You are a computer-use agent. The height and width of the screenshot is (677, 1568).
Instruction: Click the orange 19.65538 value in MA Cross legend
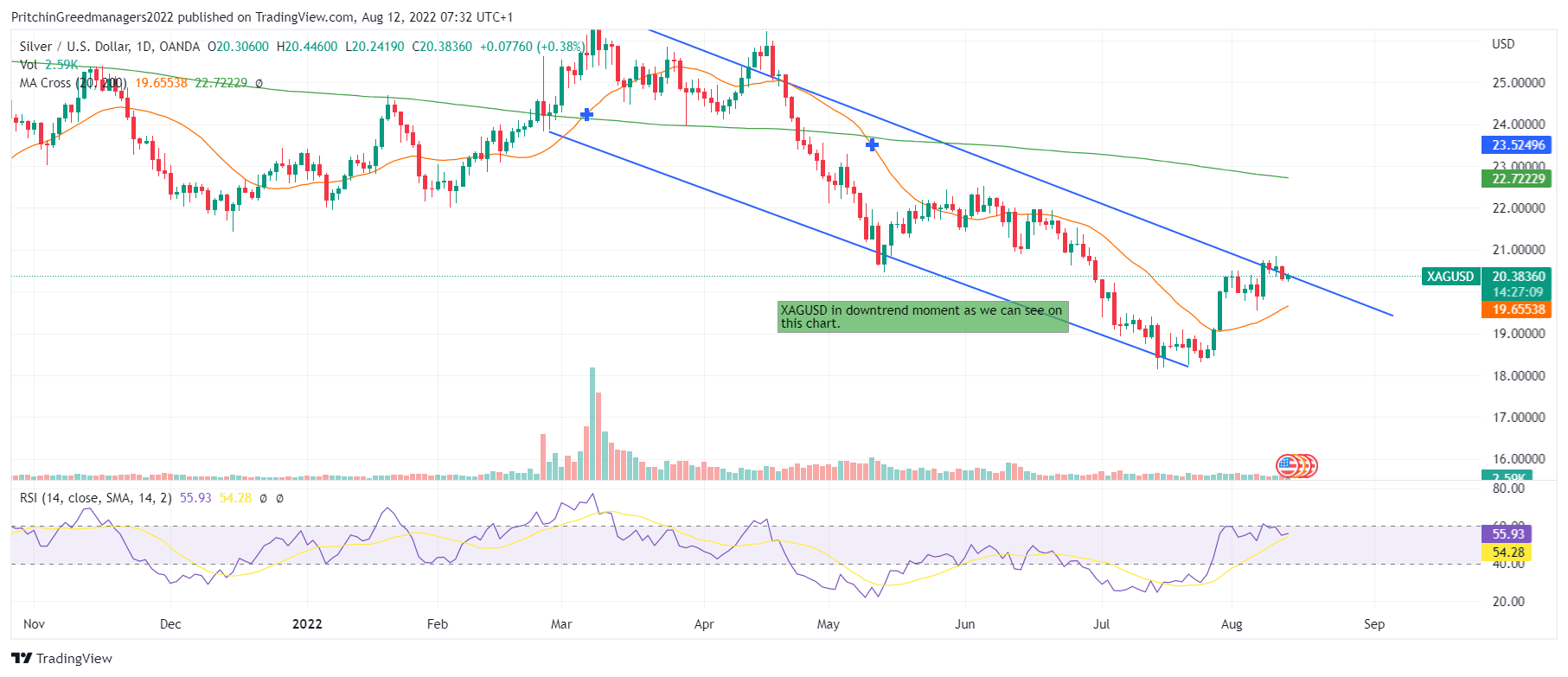click(161, 83)
